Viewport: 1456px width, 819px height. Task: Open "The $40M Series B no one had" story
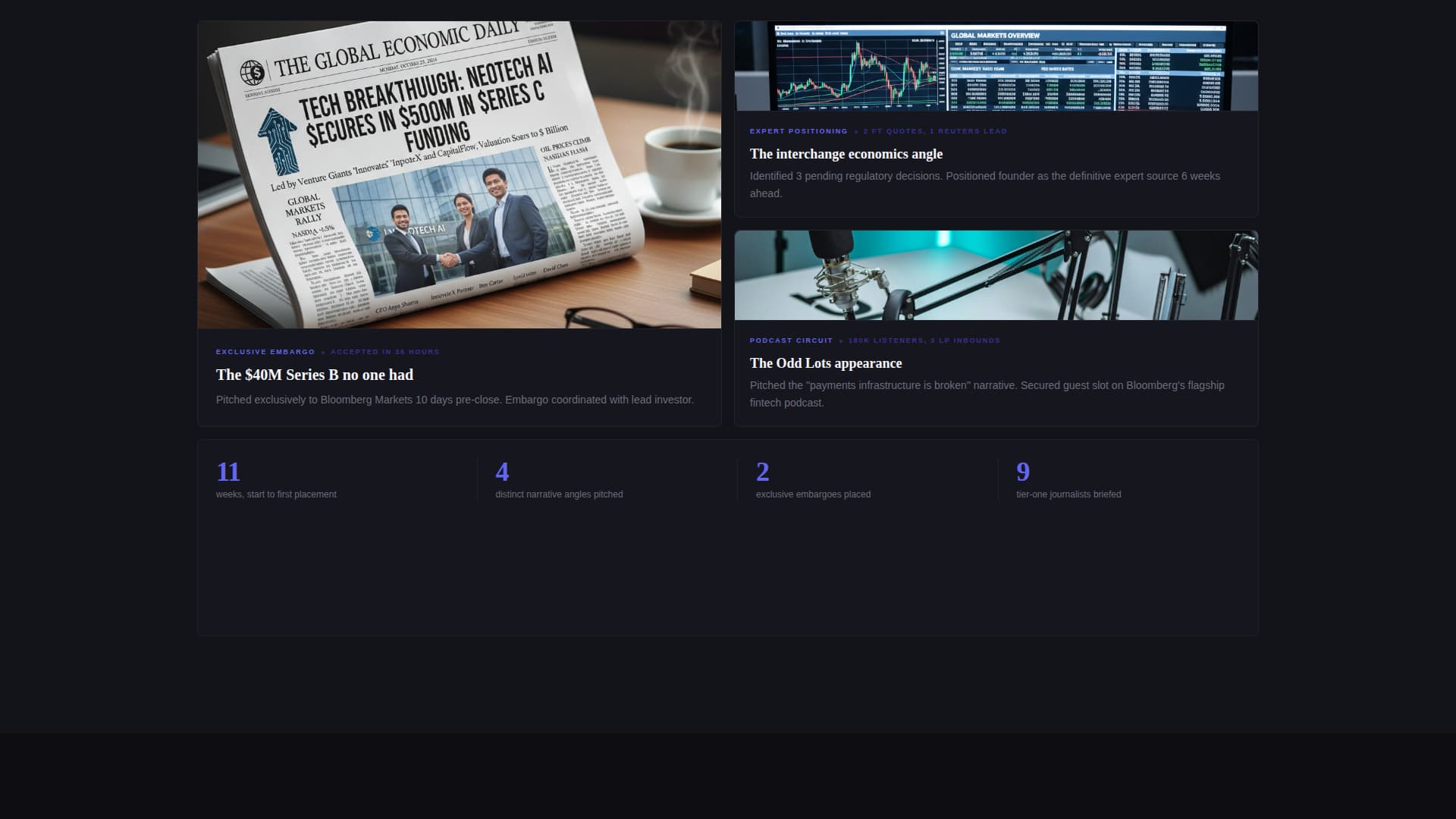pyautogui.click(x=314, y=375)
